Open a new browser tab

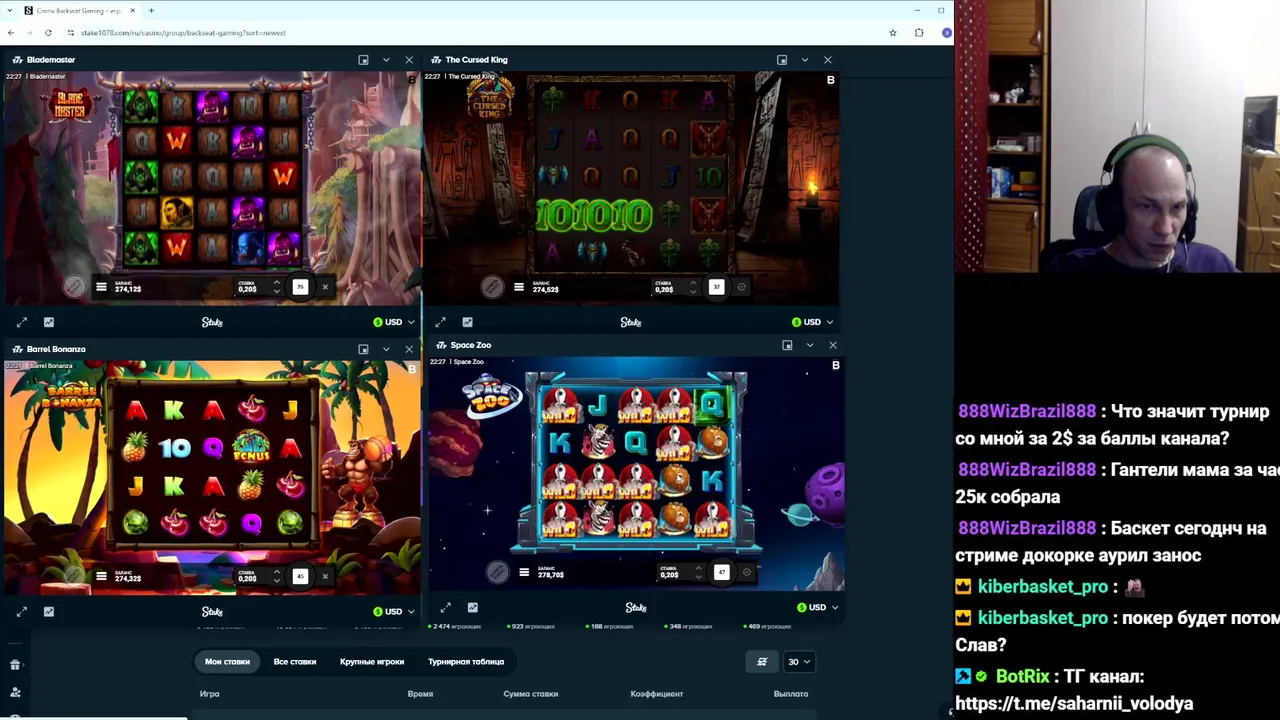click(151, 11)
